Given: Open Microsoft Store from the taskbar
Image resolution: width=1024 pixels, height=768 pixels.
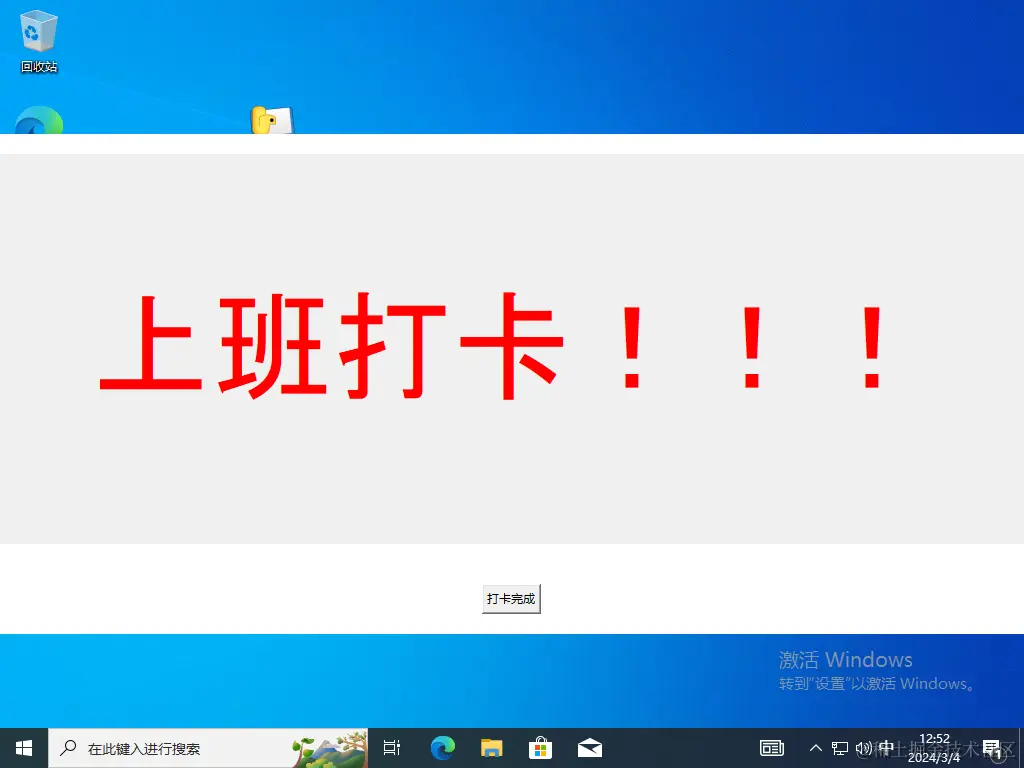Looking at the screenshot, I should 541,748.
